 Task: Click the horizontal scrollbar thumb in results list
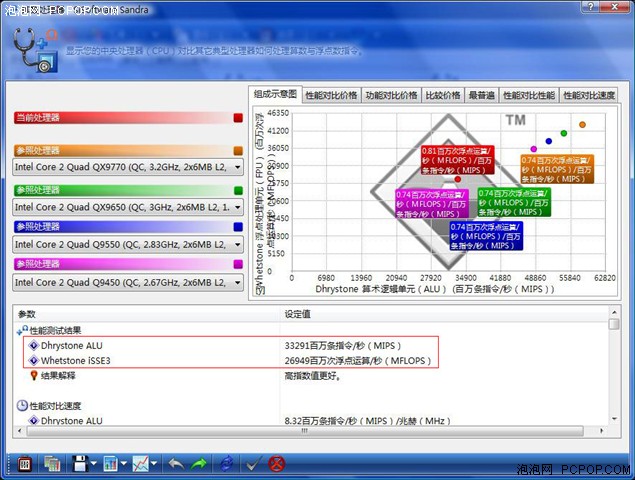[305, 431]
